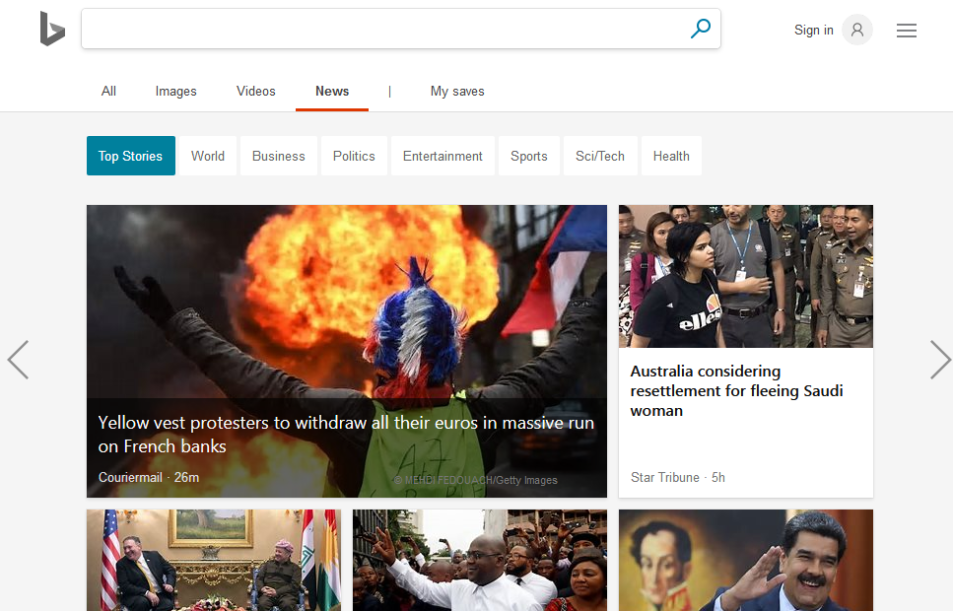Open the fleeing Saudi woman article thumbnail
The height and width of the screenshot is (611, 953).
pos(746,276)
